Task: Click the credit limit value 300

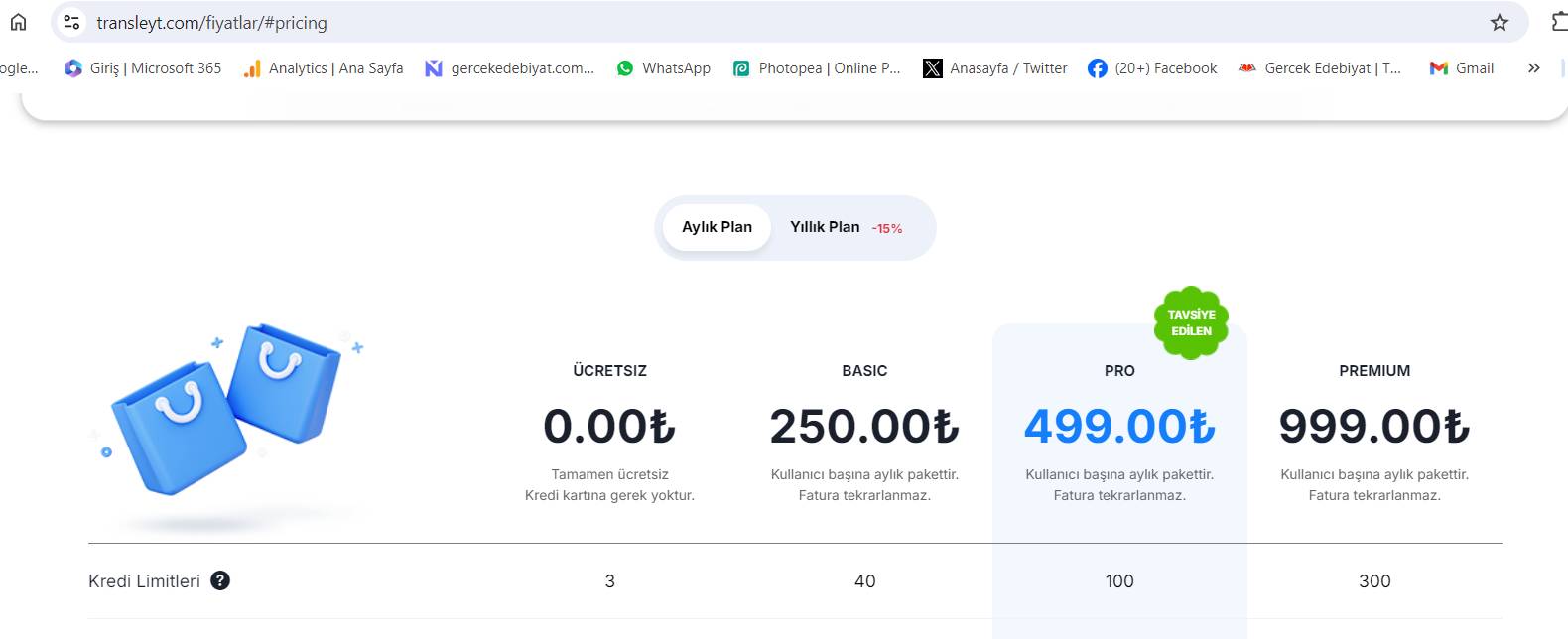Action: (1374, 581)
